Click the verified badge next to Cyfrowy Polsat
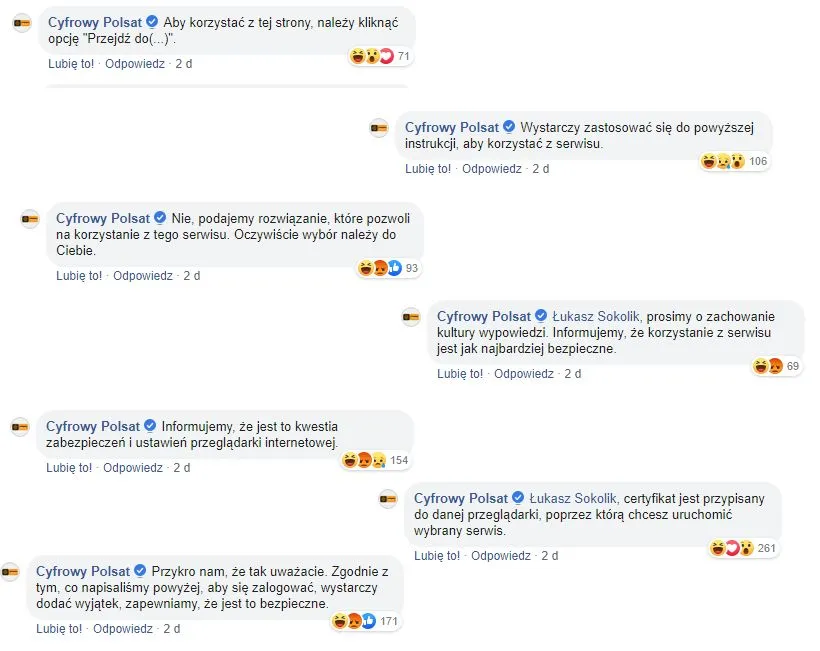The height and width of the screenshot is (651, 820). click(150, 22)
